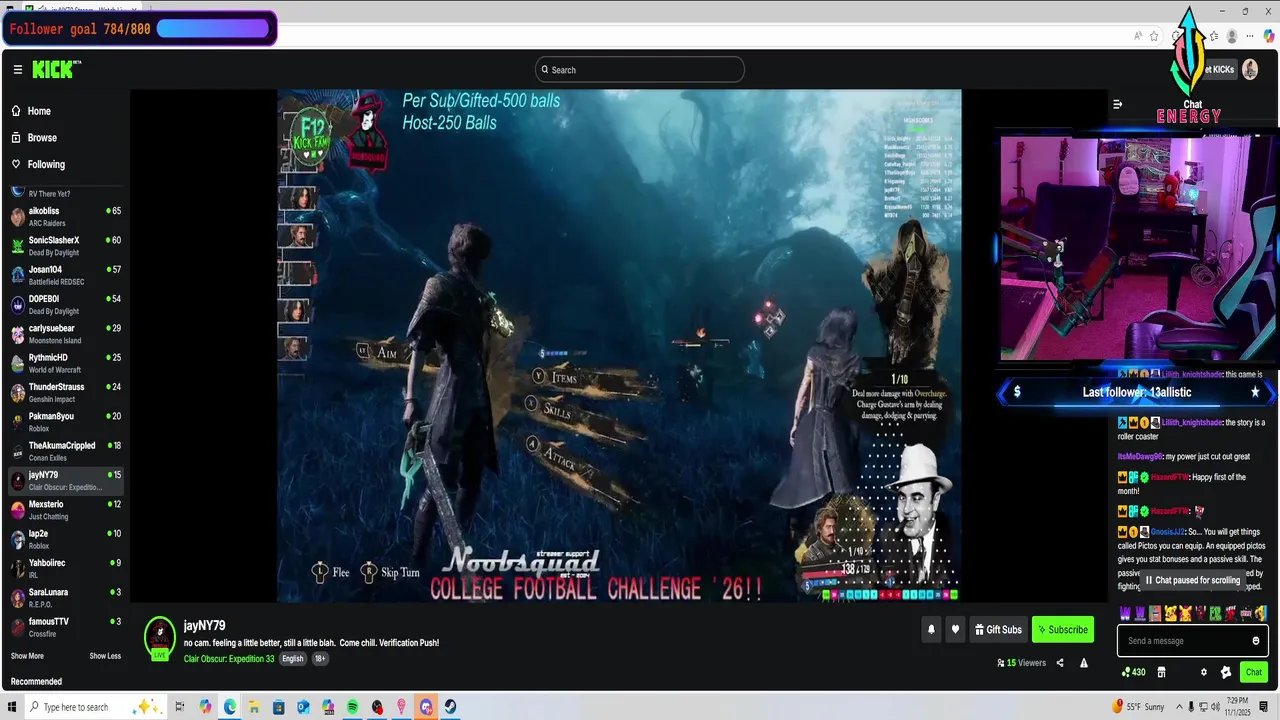Collapse chat panel arrow icon
Viewport: 1280px width, 720px height.
tap(1117, 104)
